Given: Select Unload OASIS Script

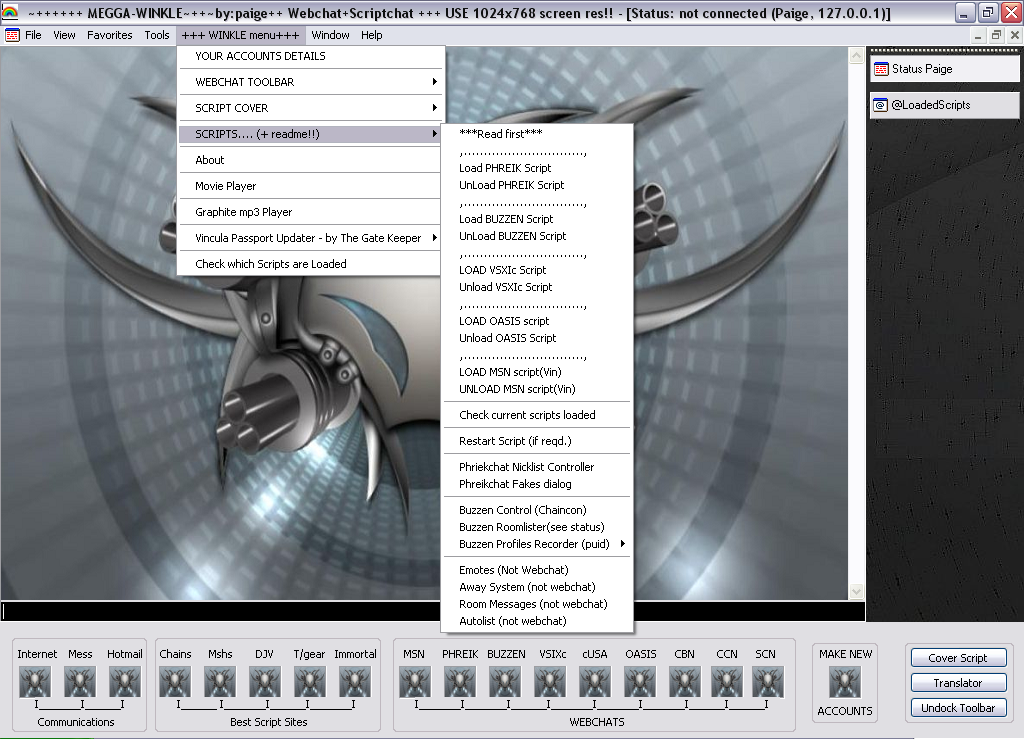Looking at the screenshot, I should [537, 338].
